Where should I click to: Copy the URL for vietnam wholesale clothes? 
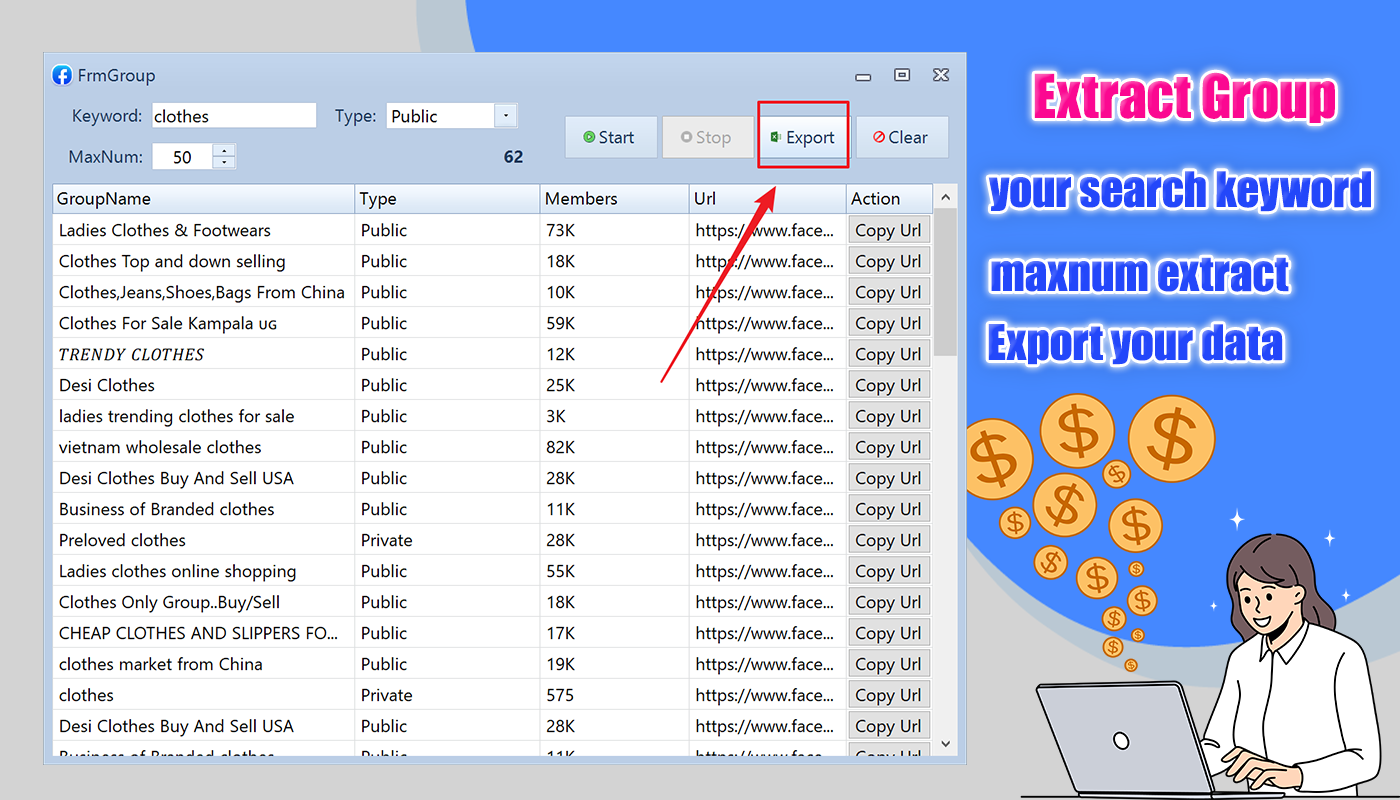[888, 446]
